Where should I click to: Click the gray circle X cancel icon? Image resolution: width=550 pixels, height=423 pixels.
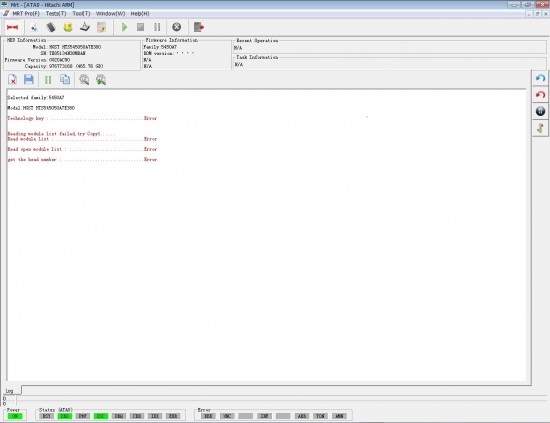point(176,27)
